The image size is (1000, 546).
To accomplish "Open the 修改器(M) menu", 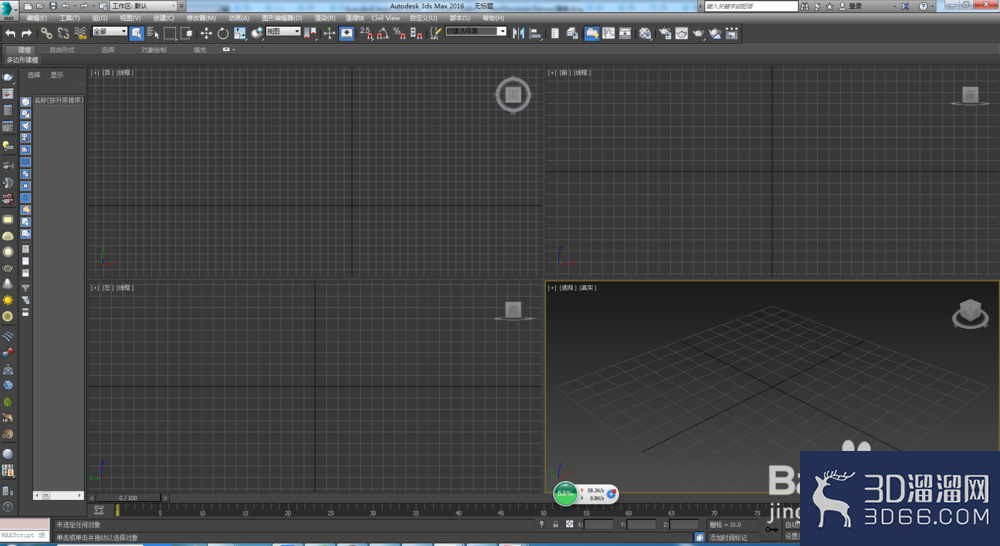I will point(201,18).
